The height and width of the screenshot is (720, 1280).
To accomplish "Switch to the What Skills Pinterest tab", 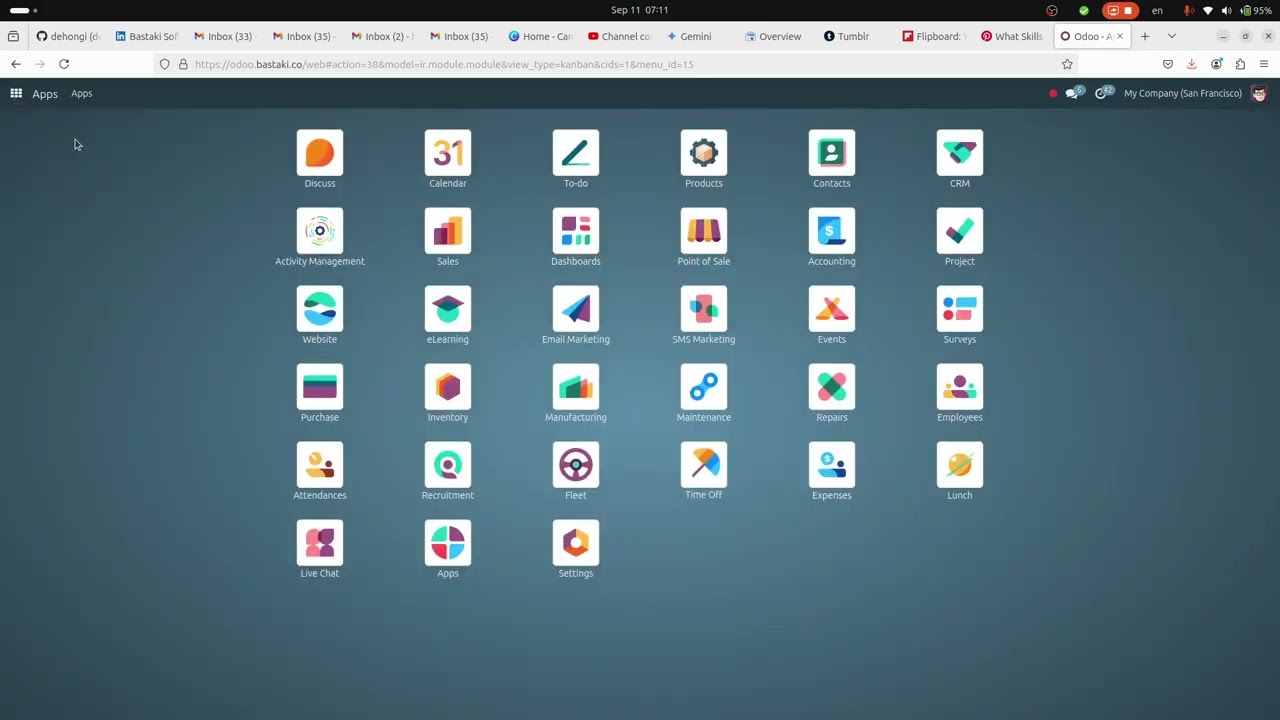I will (1012, 36).
